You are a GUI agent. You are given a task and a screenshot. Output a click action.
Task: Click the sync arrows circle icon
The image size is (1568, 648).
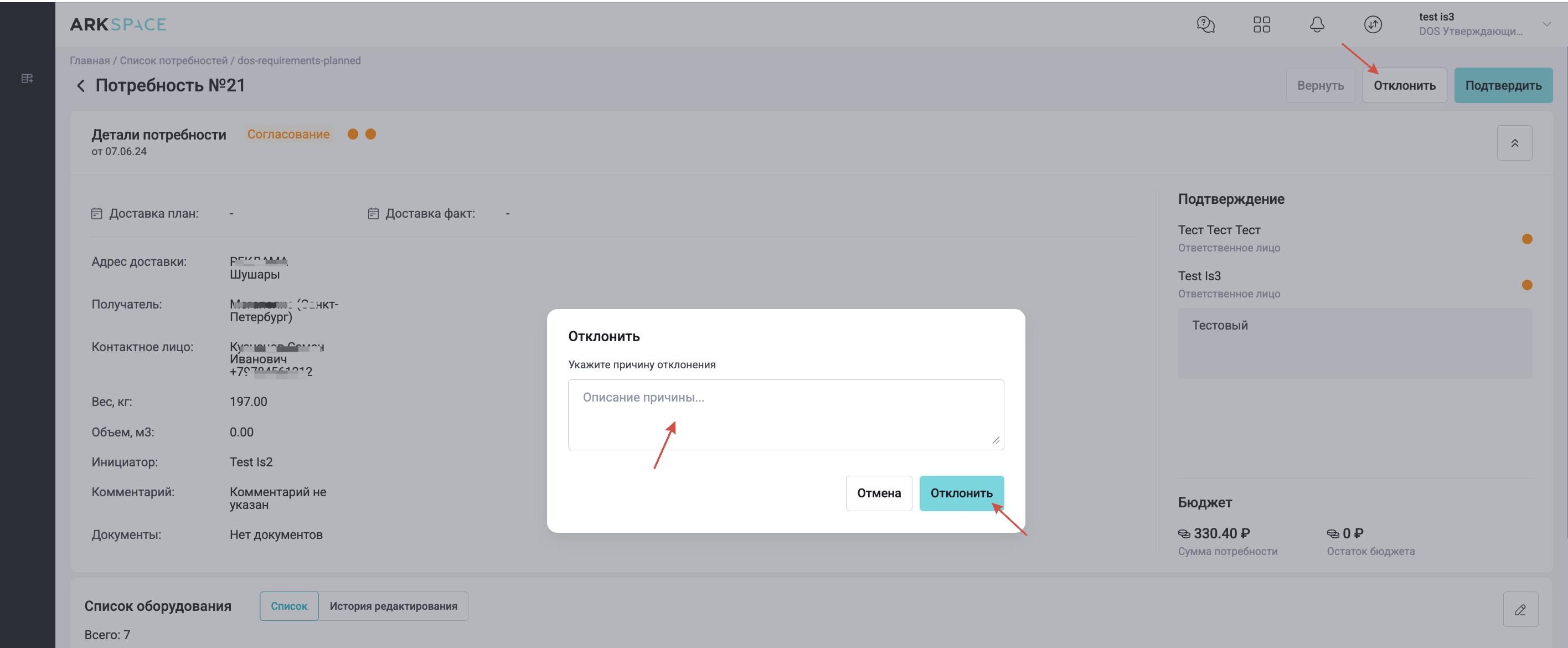point(1373,24)
